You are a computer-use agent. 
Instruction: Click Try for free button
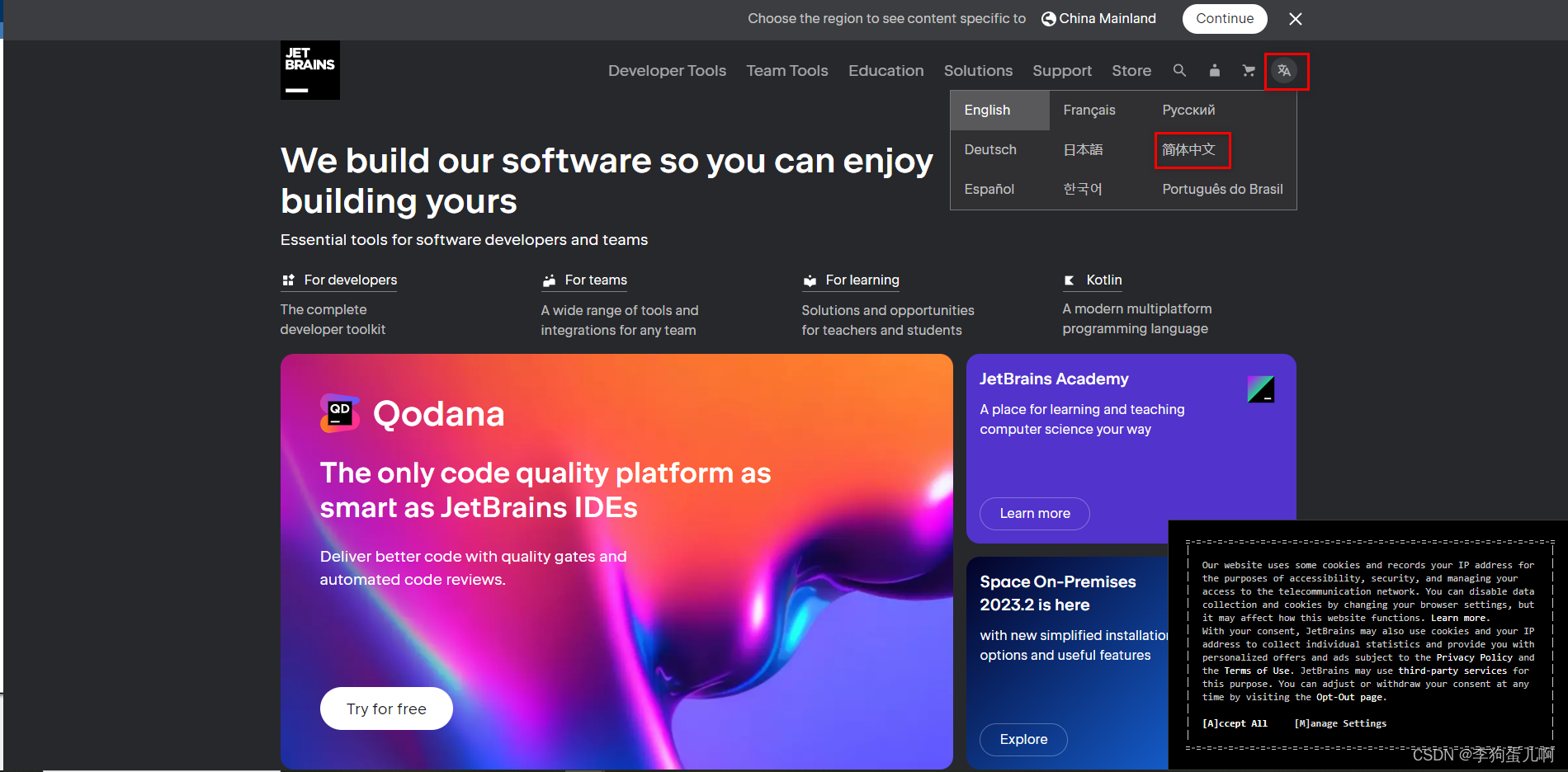coord(386,708)
